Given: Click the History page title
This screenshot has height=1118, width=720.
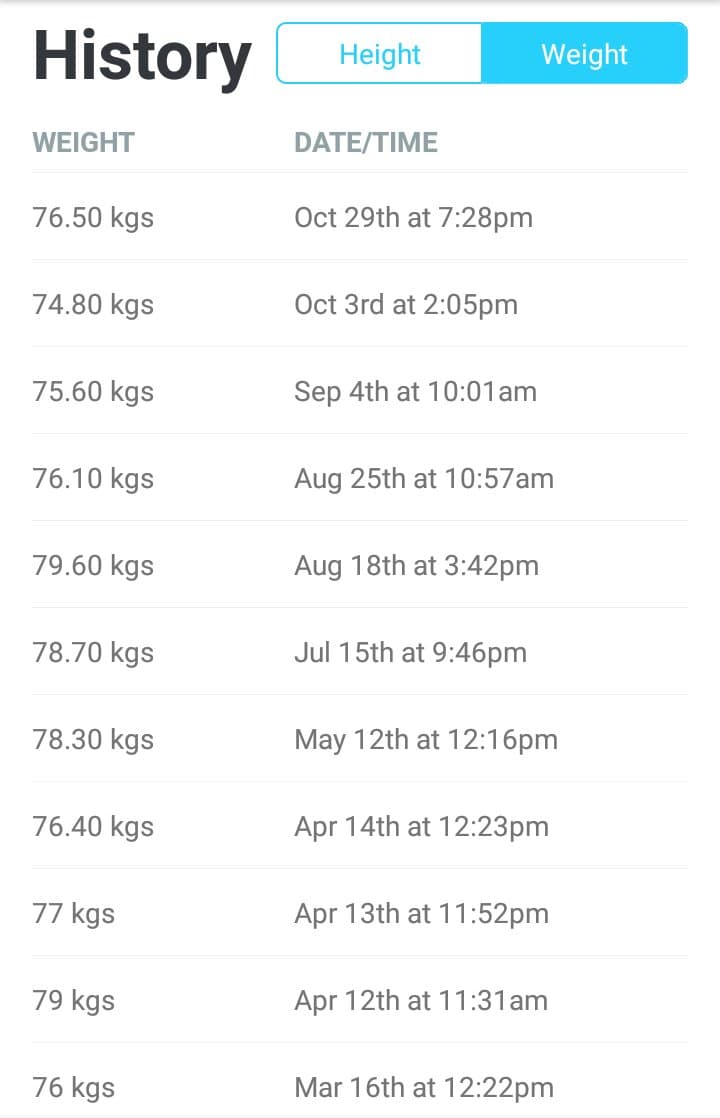Looking at the screenshot, I should click(142, 58).
